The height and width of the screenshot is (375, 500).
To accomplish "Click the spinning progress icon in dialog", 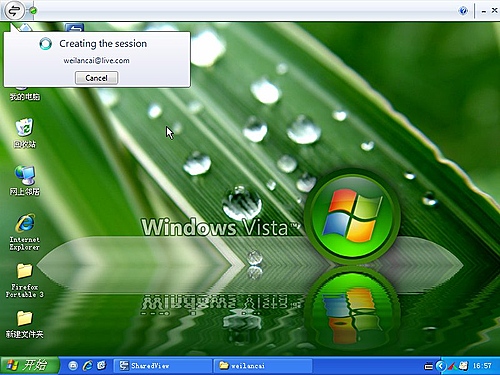I will pyautogui.click(x=45, y=44).
